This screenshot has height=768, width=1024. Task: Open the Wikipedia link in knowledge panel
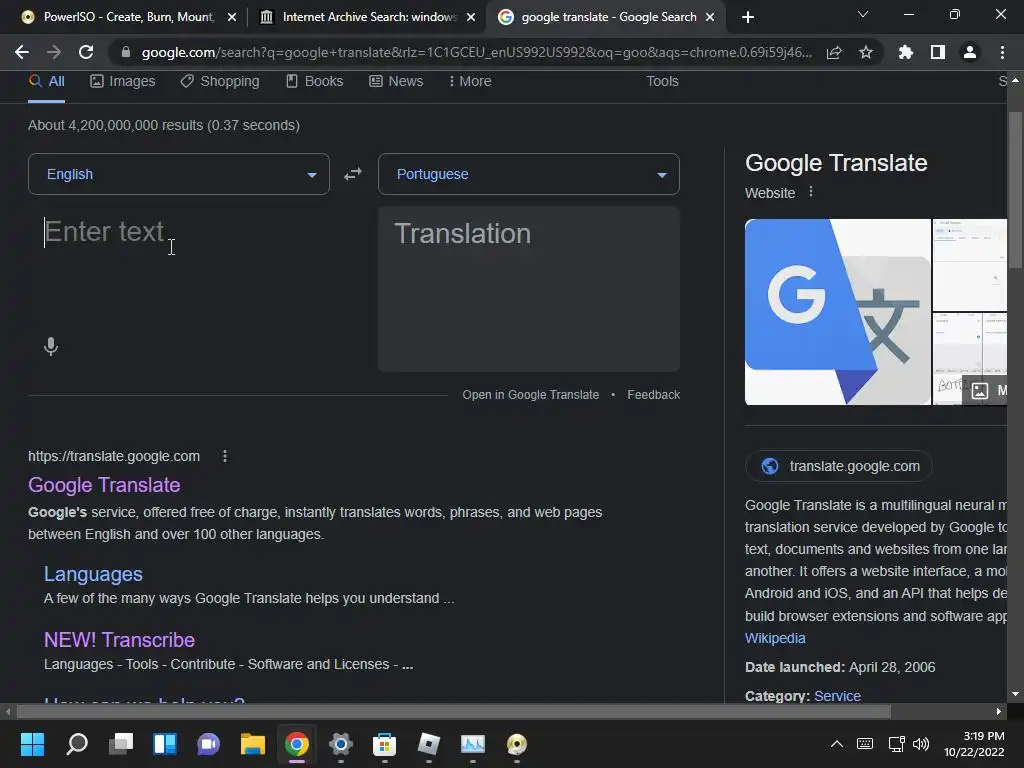pos(775,638)
